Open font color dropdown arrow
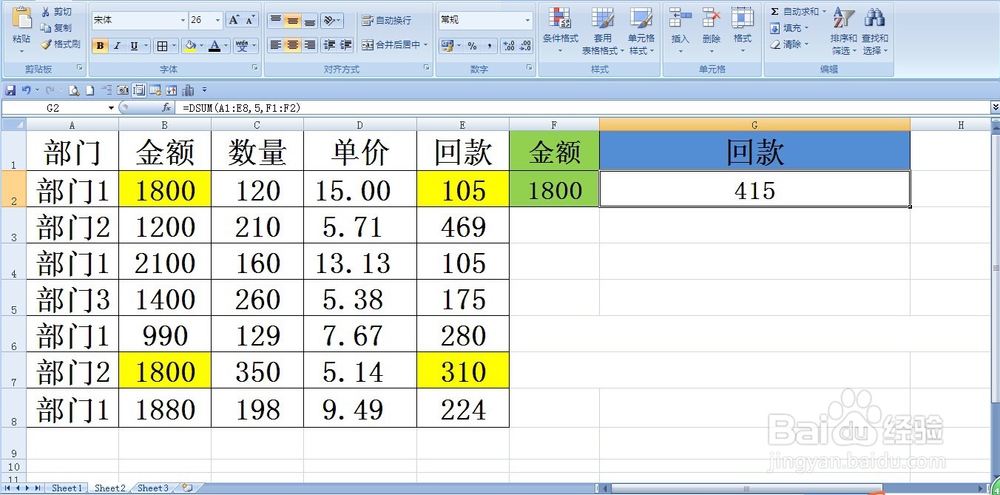This screenshot has width=1000, height=495. pos(227,46)
